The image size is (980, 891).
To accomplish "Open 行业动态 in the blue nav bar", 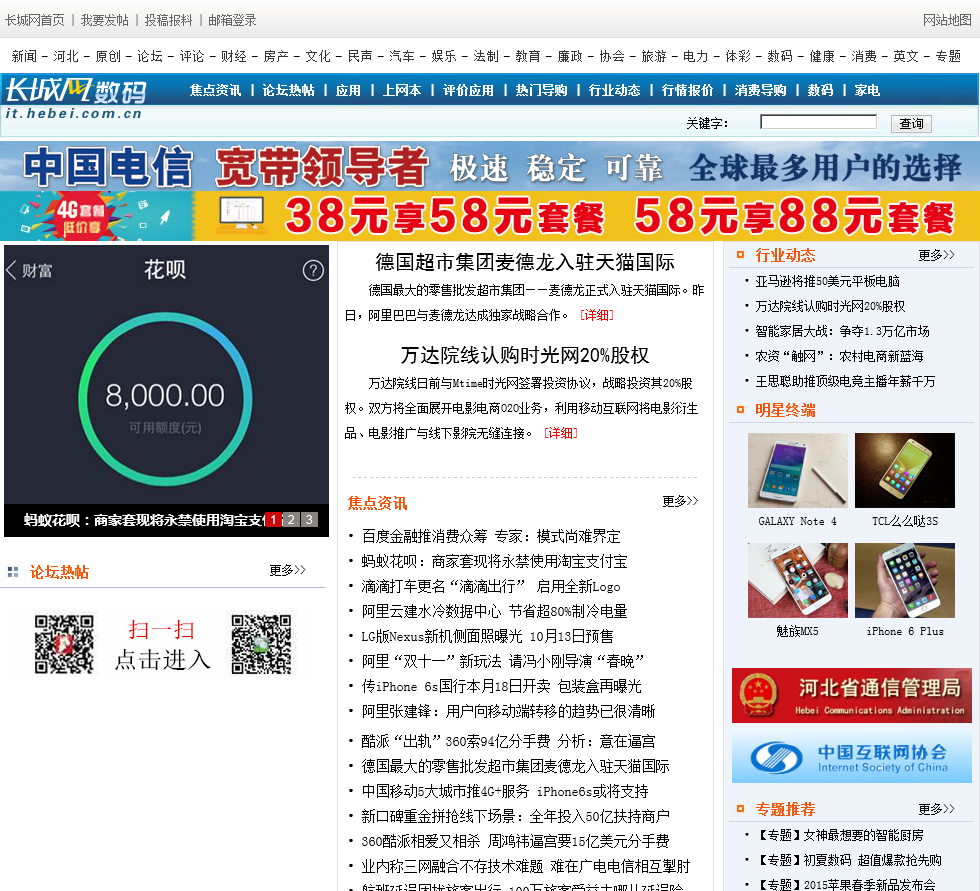I will coord(614,90).
